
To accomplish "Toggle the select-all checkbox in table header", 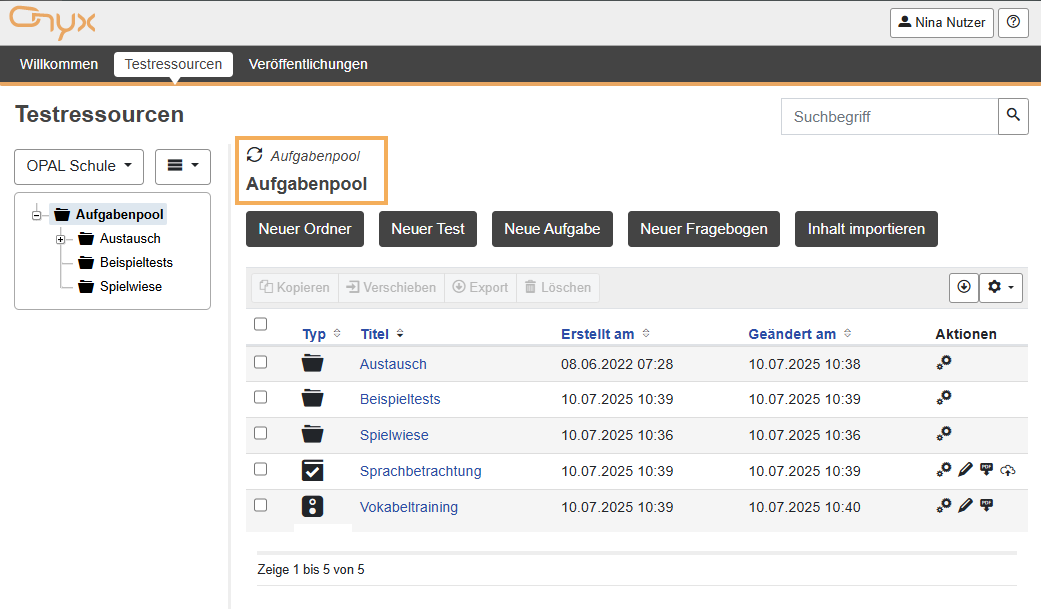I will pos(261,324).
